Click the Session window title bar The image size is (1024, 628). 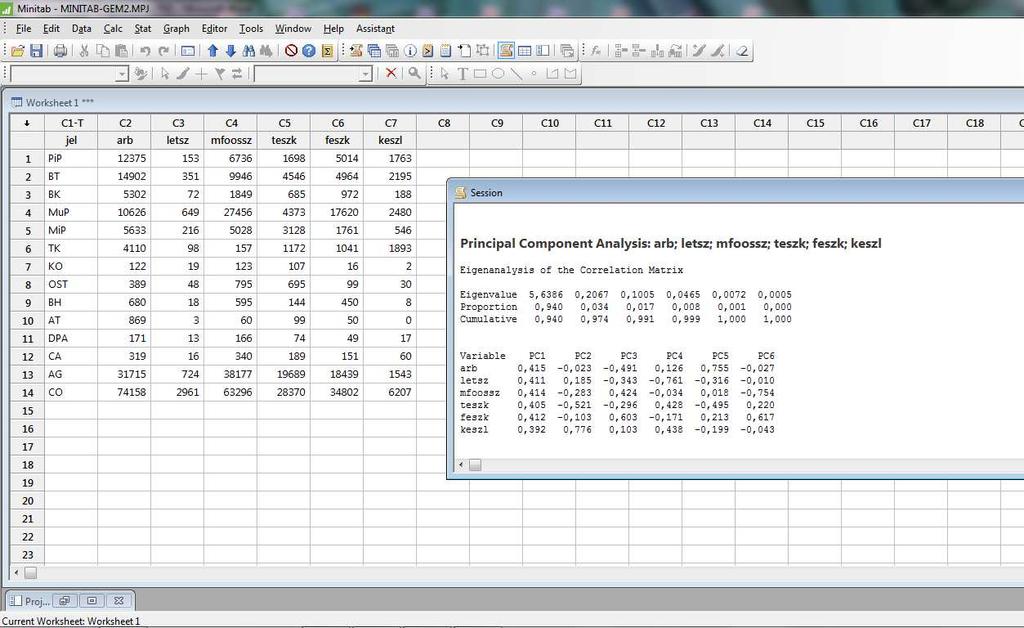(736, 193)
